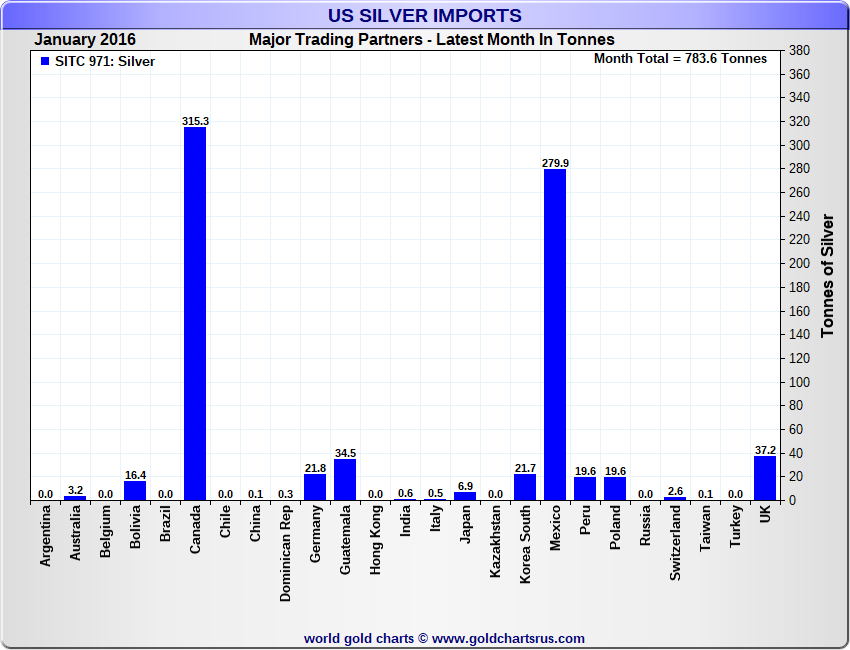Click the 'Japan' axis label
This screenshot has height=650, width=850.
(465, 524)
